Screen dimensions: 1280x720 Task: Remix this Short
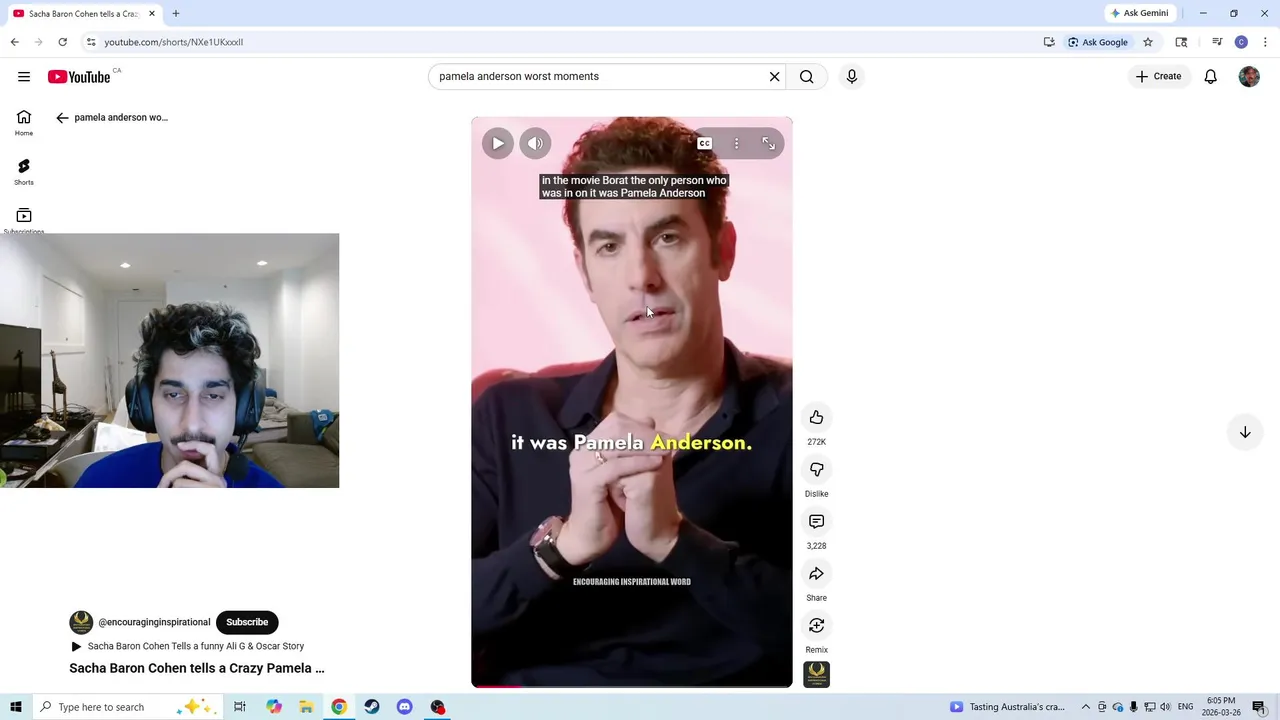tap(816, 625)
